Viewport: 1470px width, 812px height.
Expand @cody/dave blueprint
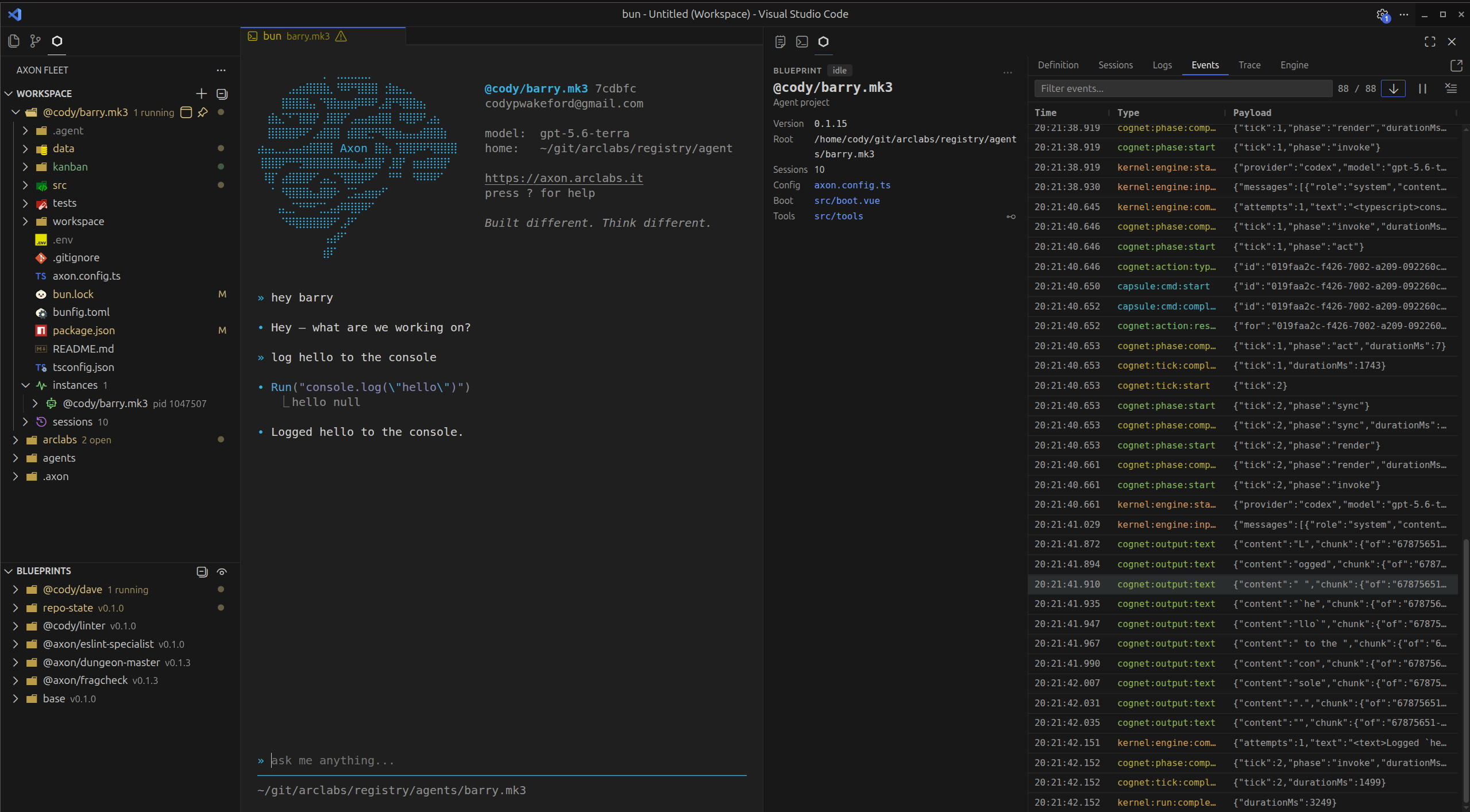tap(16, 589)
